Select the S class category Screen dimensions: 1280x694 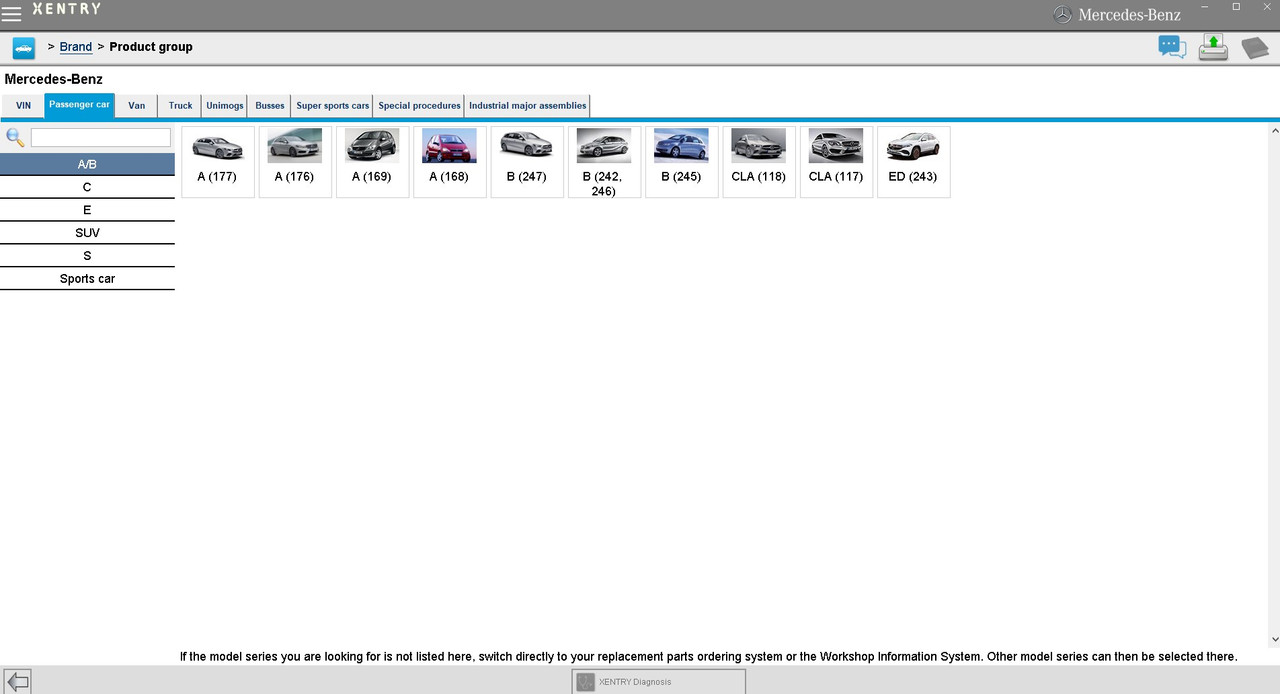pyautogui.click(x=87, y=256)
